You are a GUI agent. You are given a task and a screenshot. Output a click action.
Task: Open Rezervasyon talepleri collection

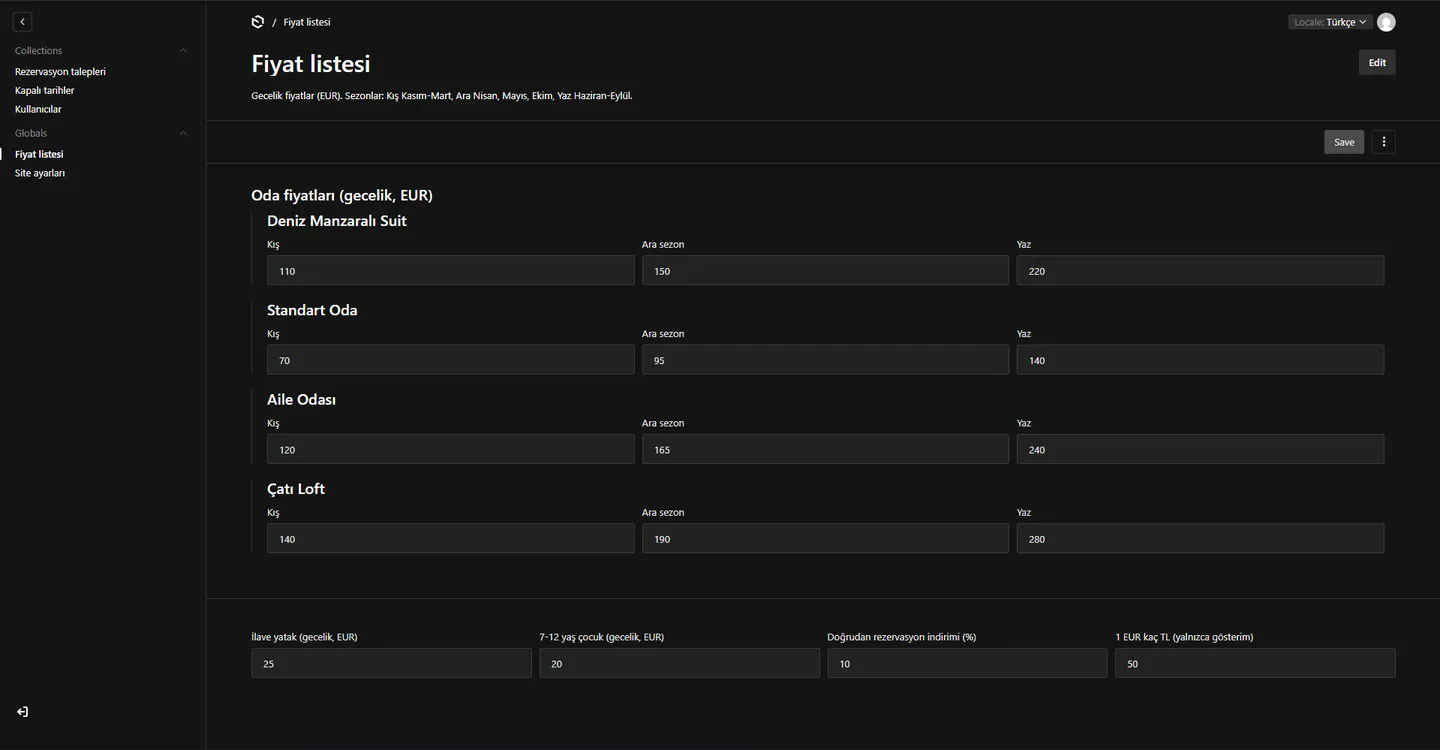click(x=60, y=72)
